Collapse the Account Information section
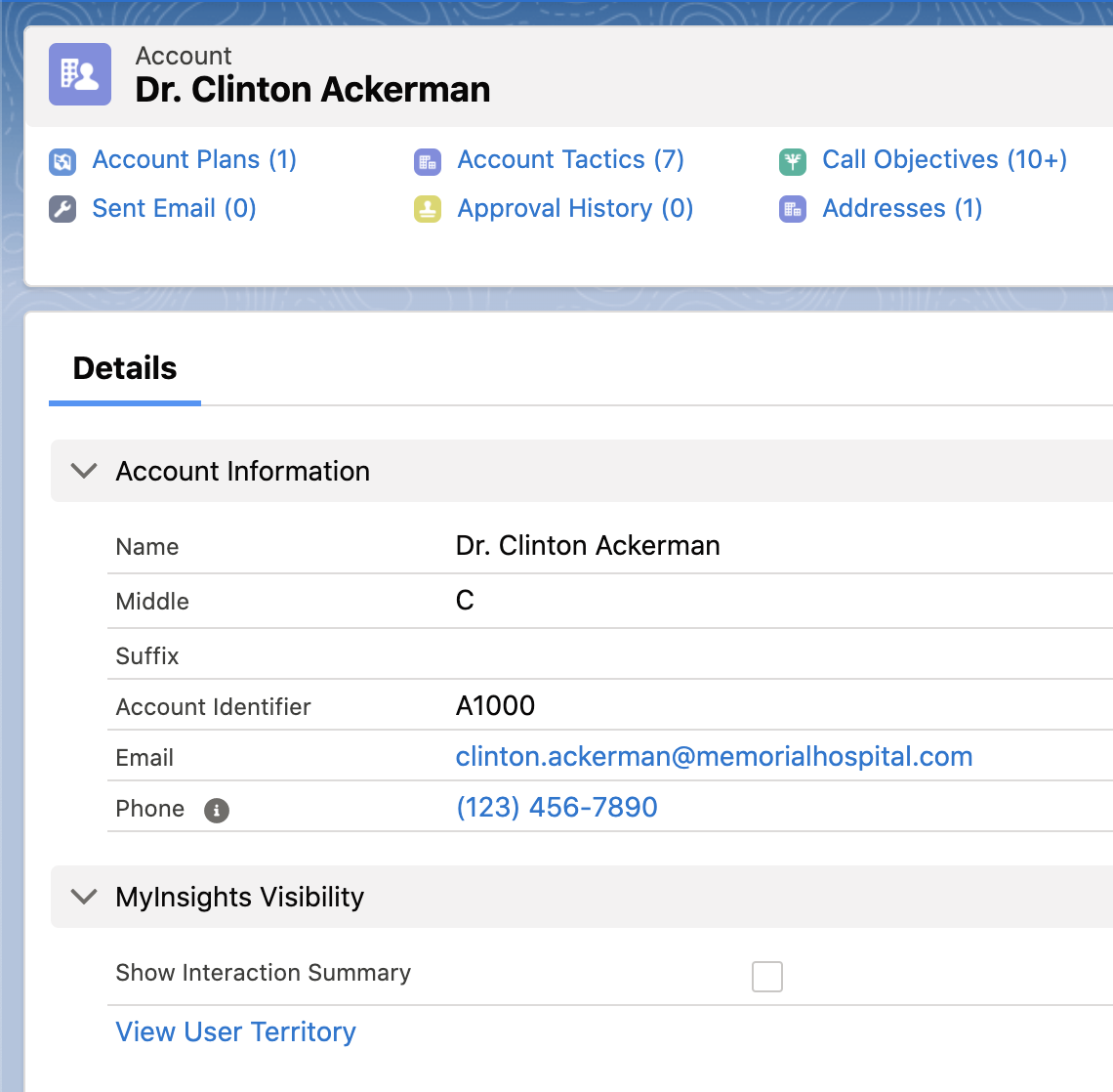1113x1092 pixels. click(85, 471)
